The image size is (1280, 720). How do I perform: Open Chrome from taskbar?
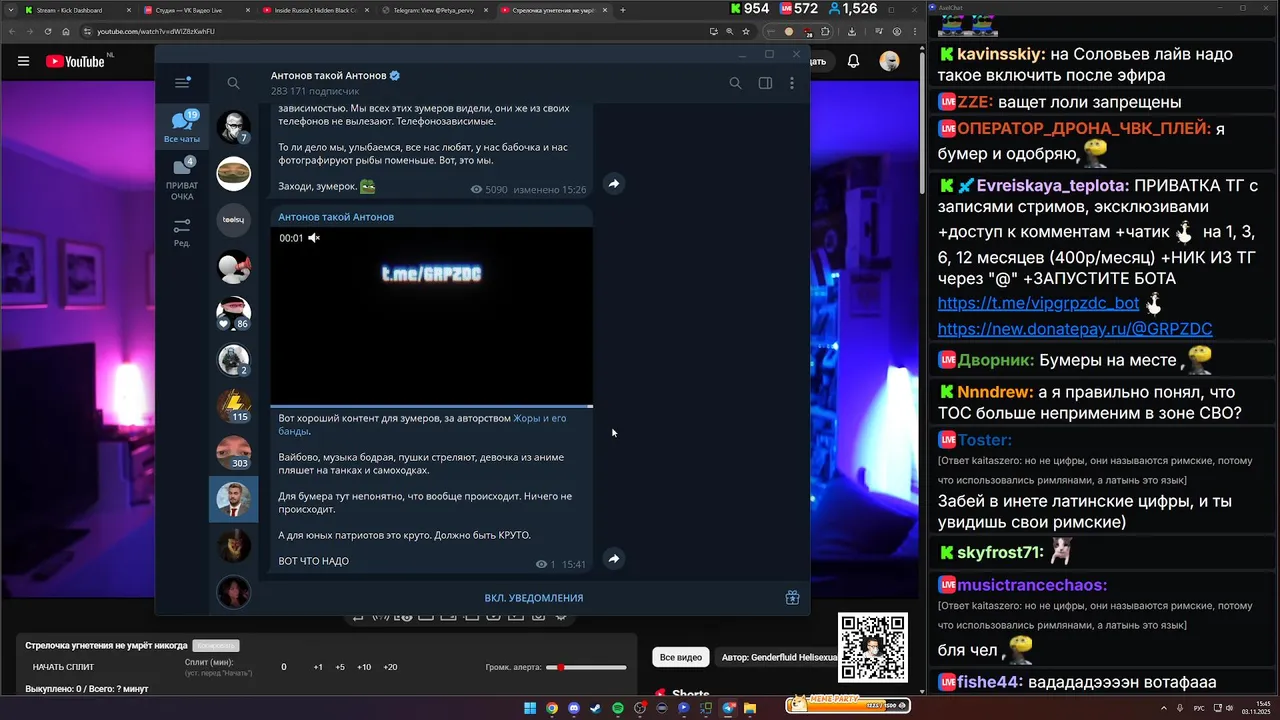551,708
